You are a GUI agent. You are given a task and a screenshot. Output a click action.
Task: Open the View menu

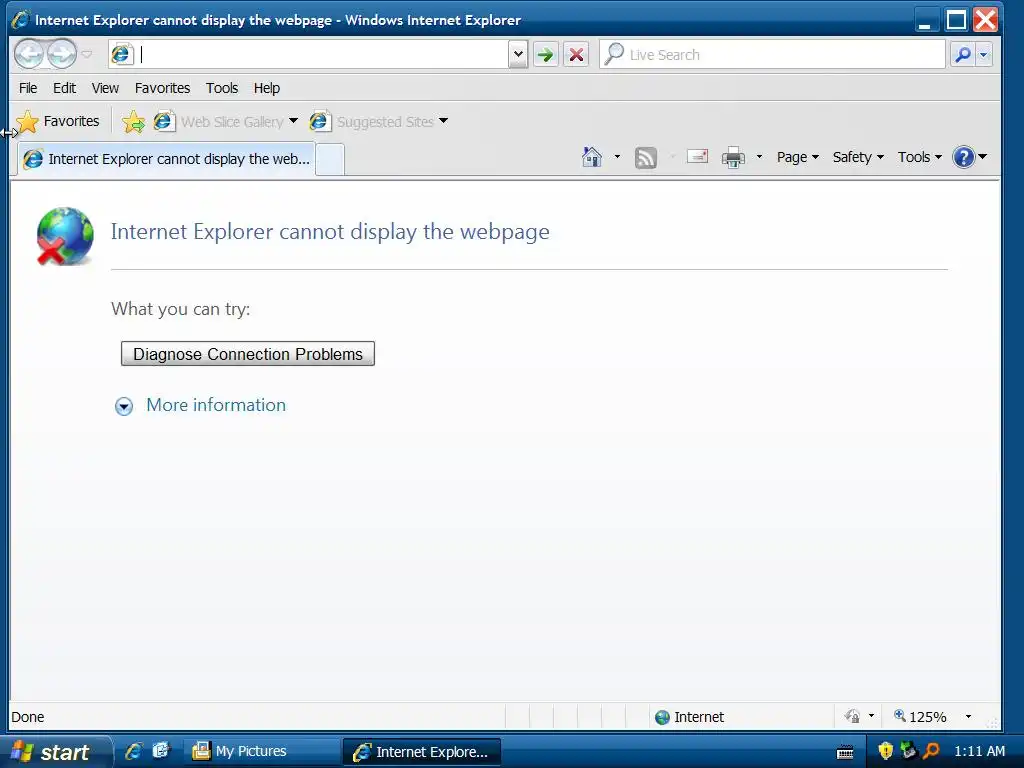click(104, 88)
